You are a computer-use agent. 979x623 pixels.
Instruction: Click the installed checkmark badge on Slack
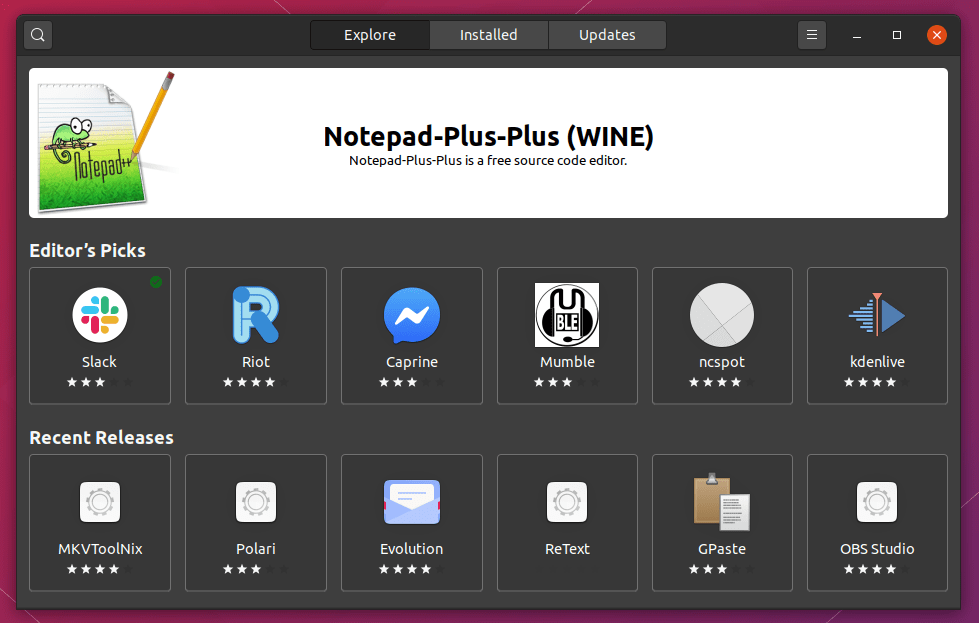(156, 283)
